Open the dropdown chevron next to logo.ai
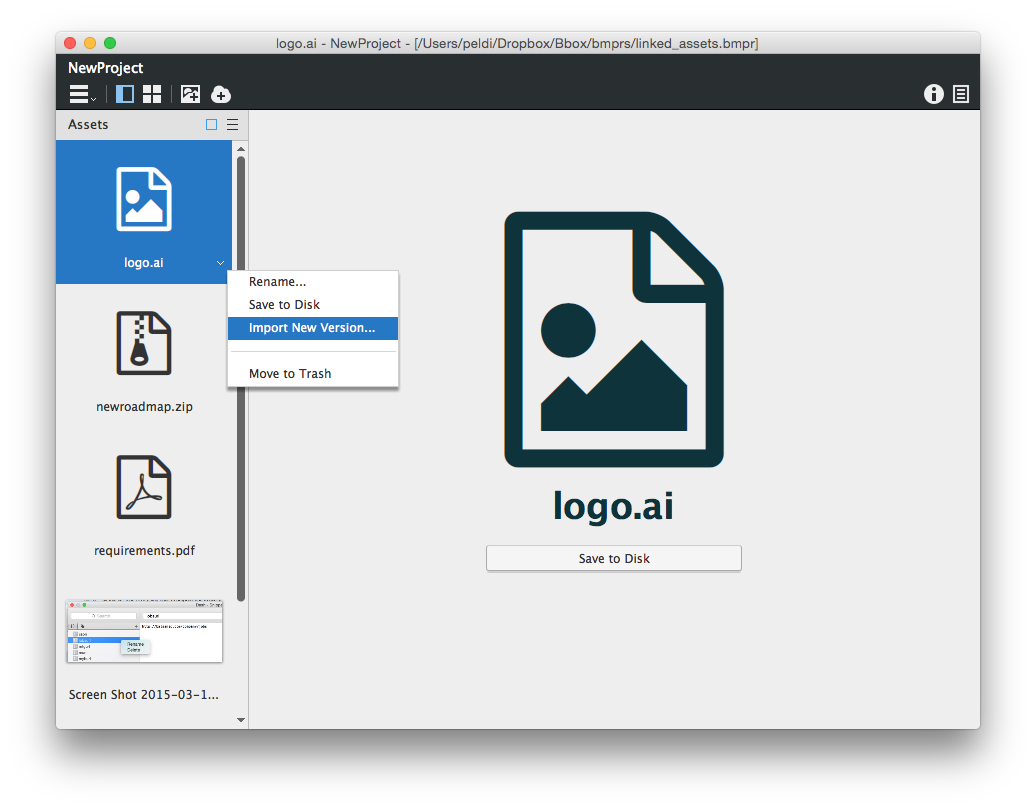This screenshot has width=1036, height=809. (x=220, y=263)
